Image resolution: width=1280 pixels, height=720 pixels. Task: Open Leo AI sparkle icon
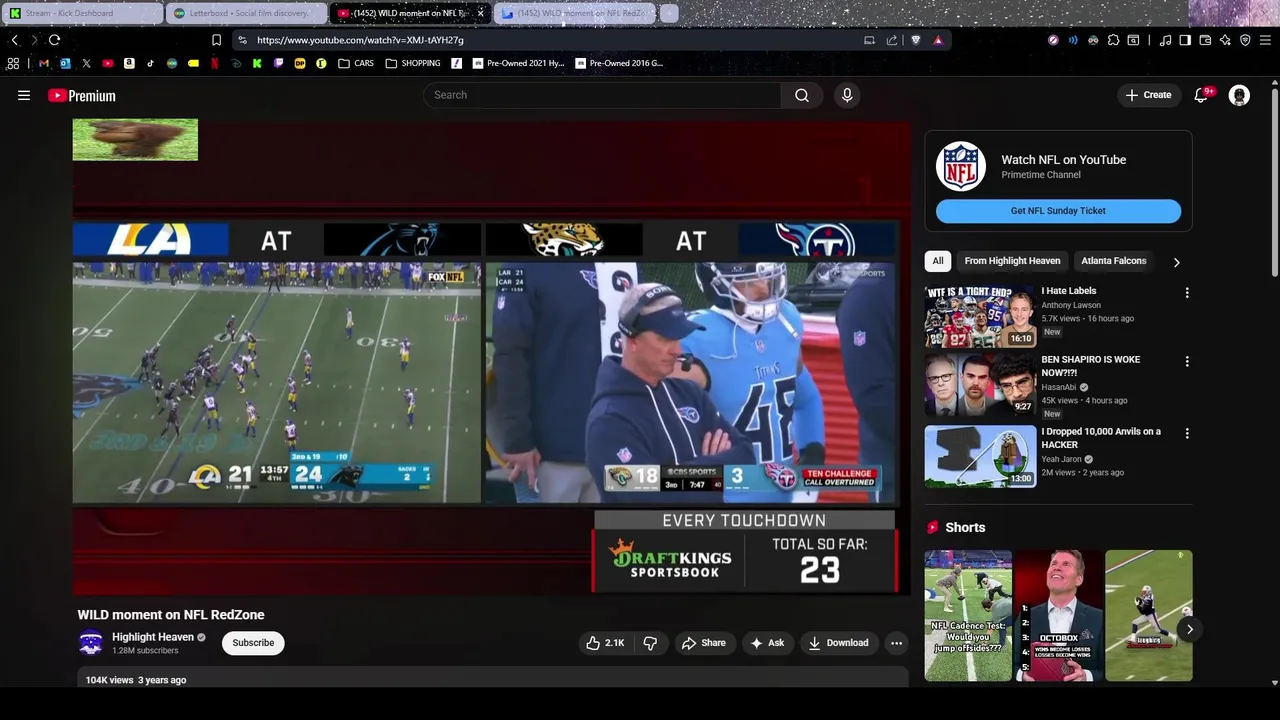(1225, 40)
